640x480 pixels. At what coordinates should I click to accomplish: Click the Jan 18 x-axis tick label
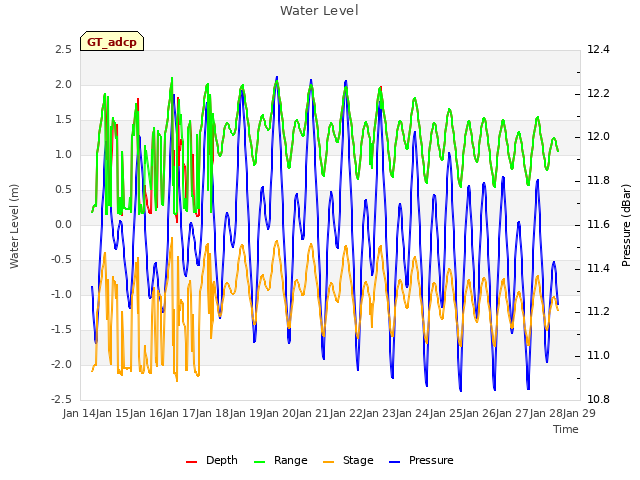click(213, 413)
